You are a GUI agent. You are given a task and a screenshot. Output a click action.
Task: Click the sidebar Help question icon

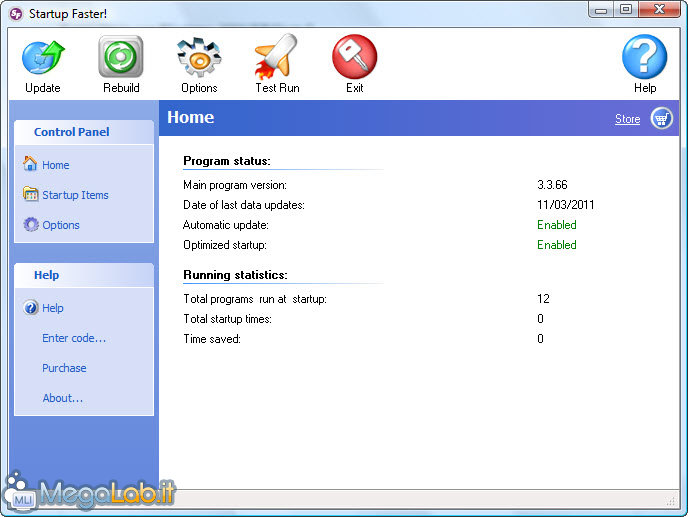pyautogui.click(x=31, y=307)
